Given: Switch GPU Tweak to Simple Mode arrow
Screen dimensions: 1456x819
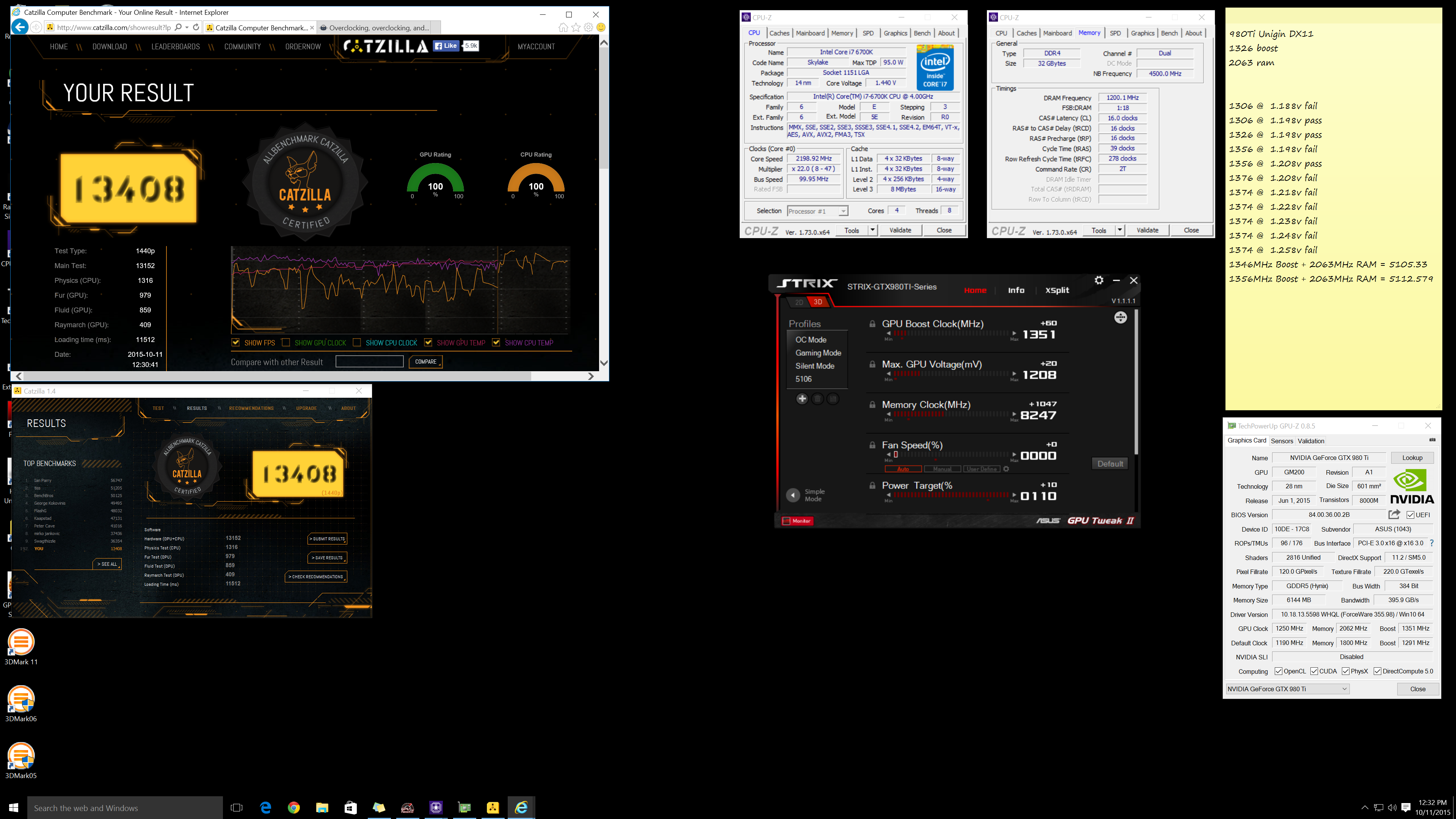Looking at the screenshot, I should coord(793,495).
